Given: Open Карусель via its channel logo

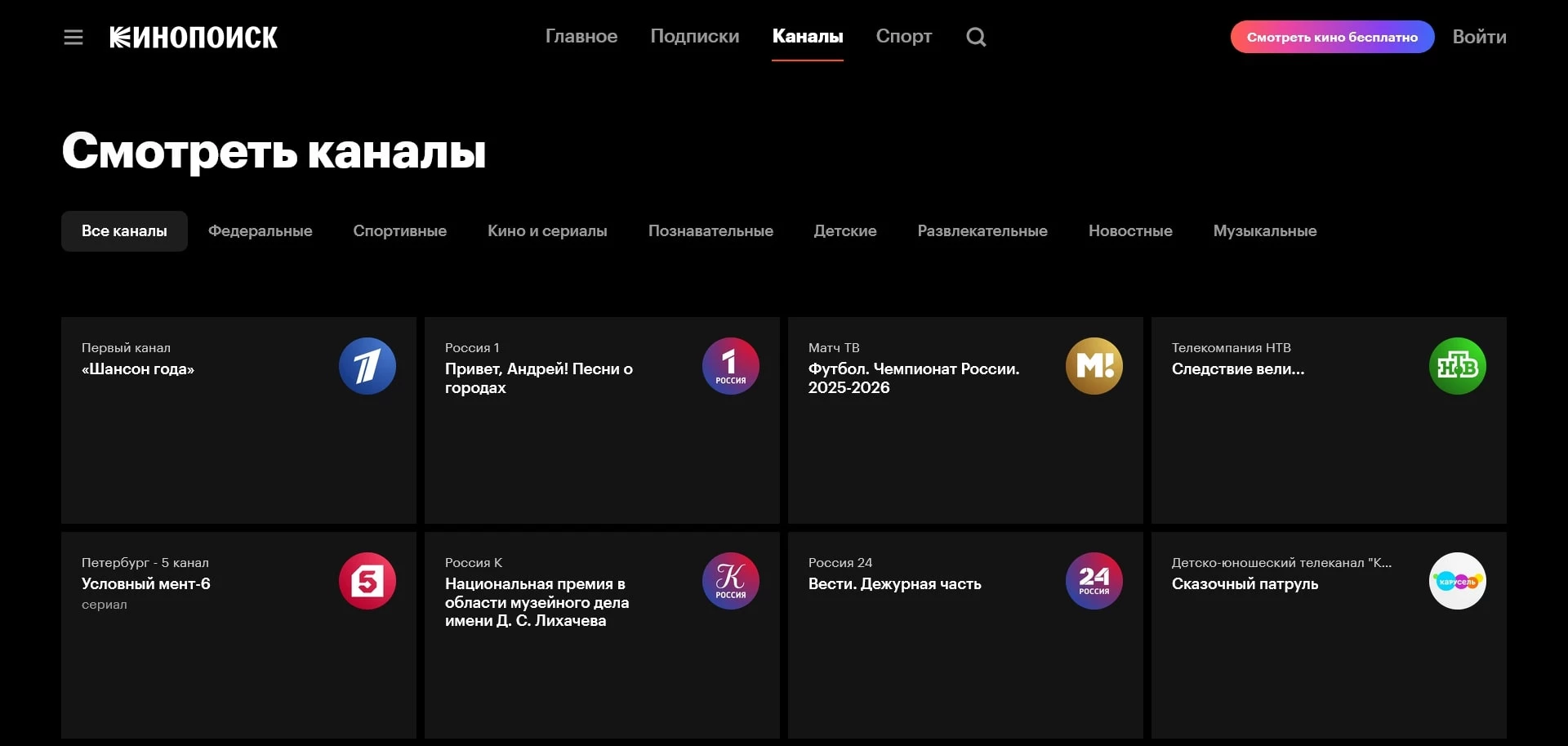Looking at the screenshot, I should coord(1458,580).
